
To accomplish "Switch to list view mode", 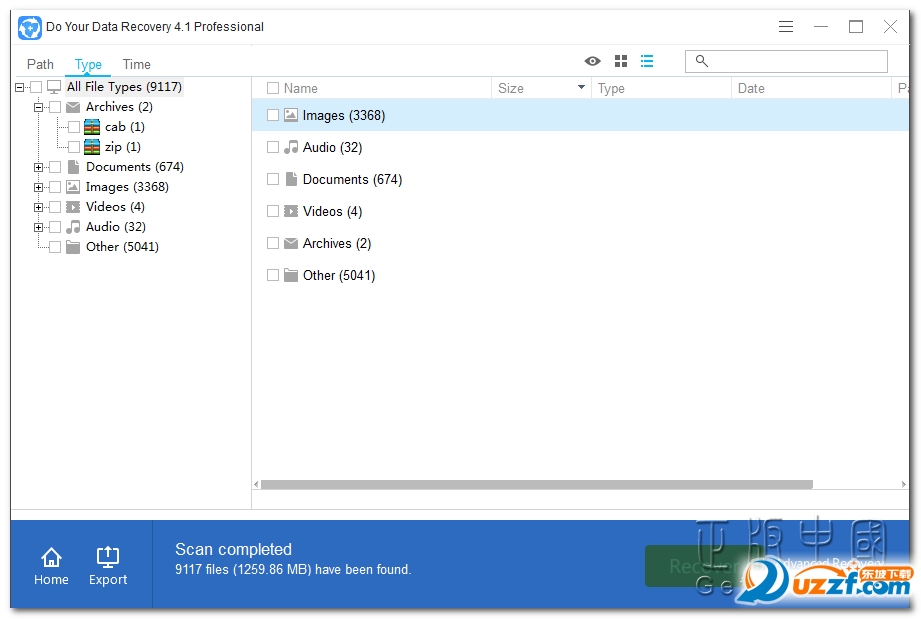I will [x=647, y=60].
